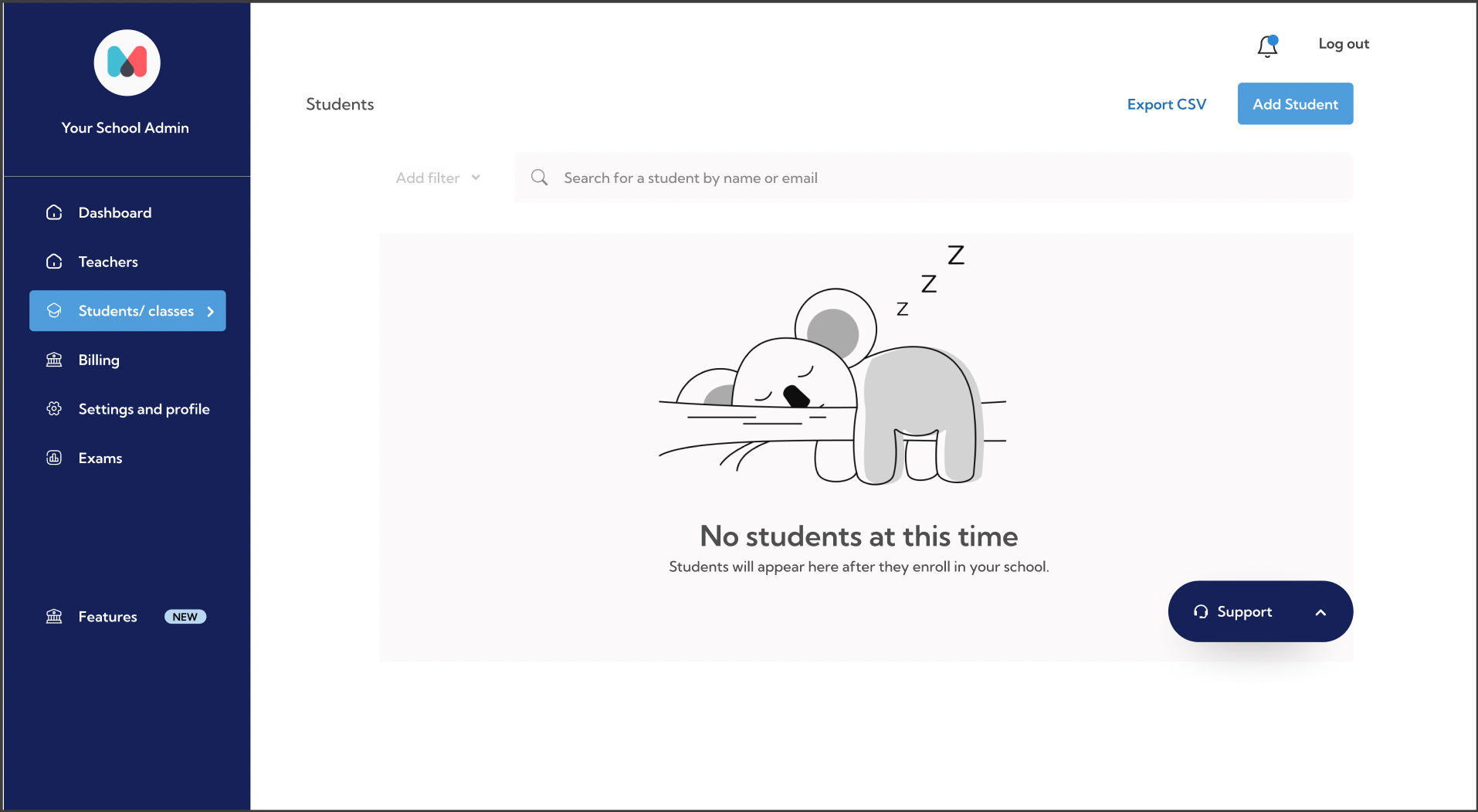Expand the Support widget chevron

(1320, 612)
